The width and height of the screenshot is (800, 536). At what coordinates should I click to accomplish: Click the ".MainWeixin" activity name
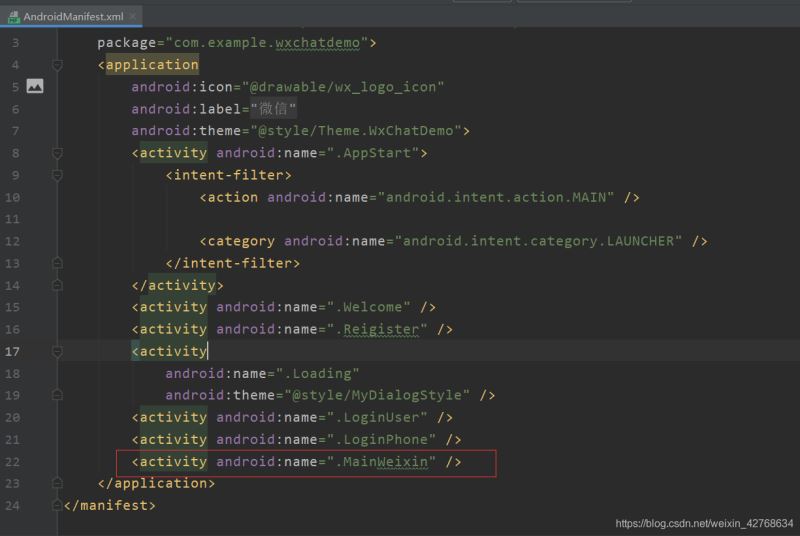click(381, 462)
